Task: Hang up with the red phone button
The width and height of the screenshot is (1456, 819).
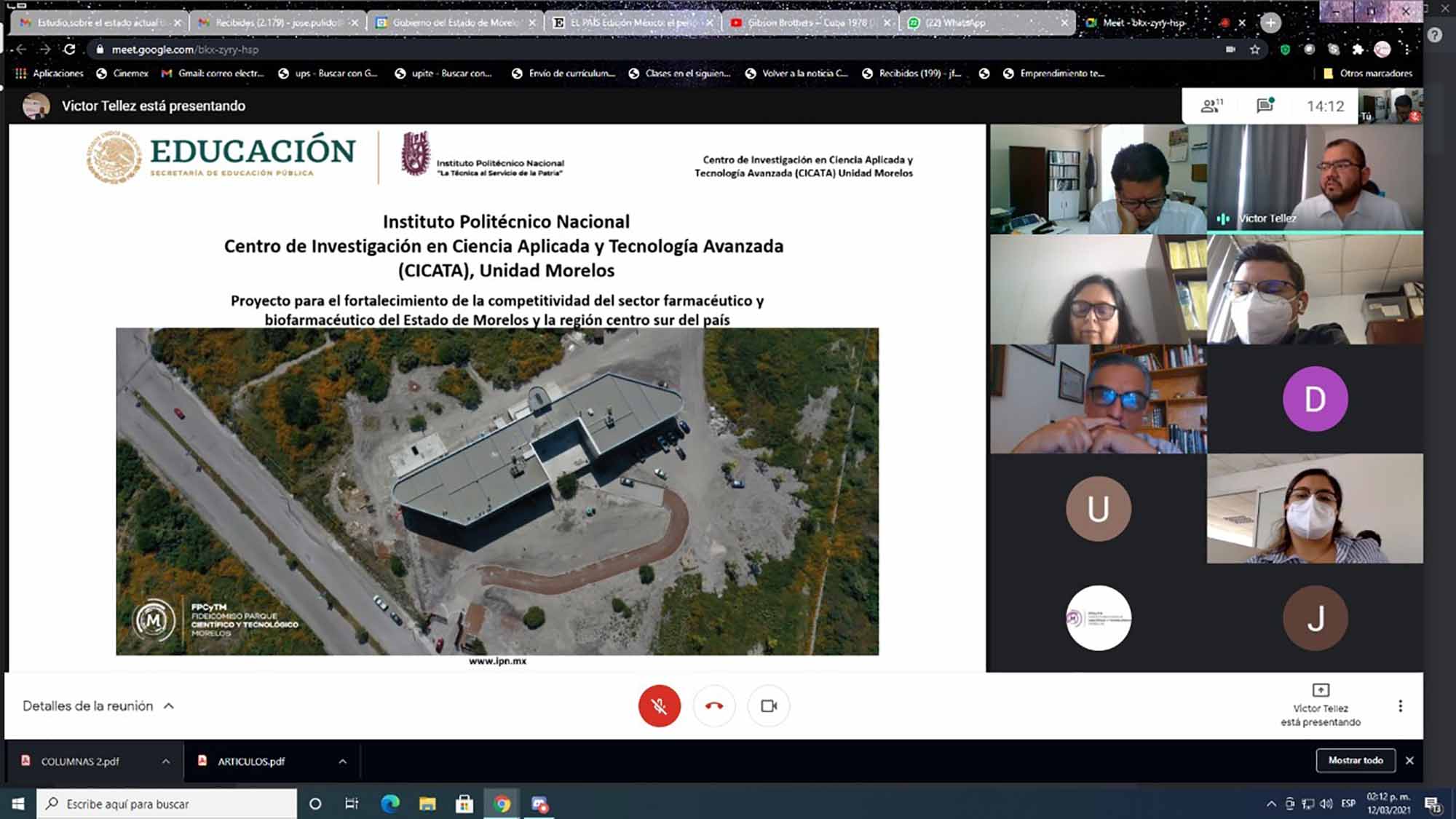Action: [x=713, y=705]
